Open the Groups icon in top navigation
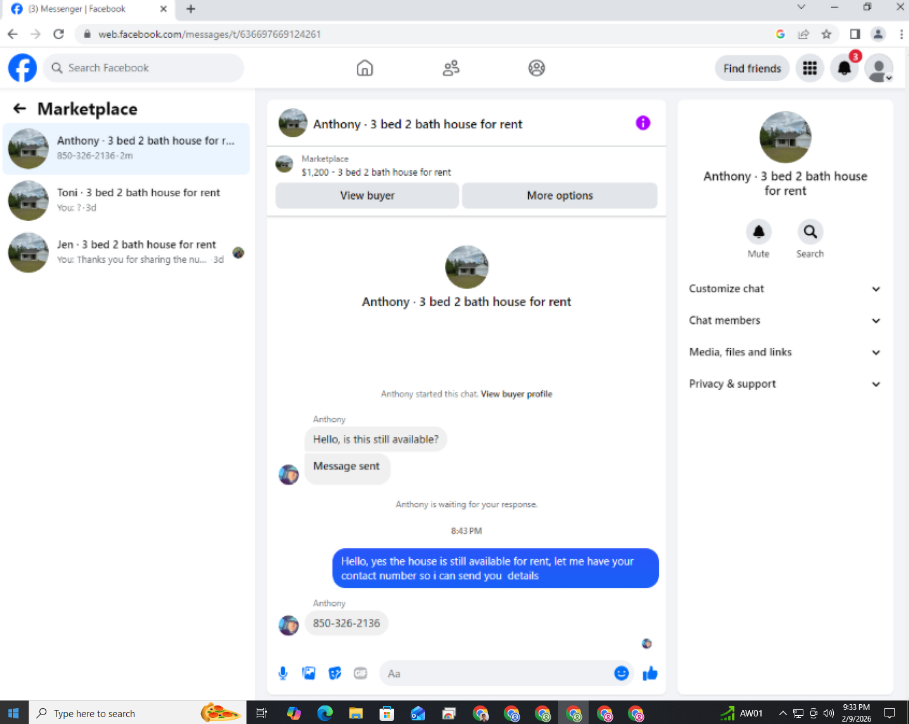Image resolution: width=909 pixels, height=724 pixels. click(536, 68)
